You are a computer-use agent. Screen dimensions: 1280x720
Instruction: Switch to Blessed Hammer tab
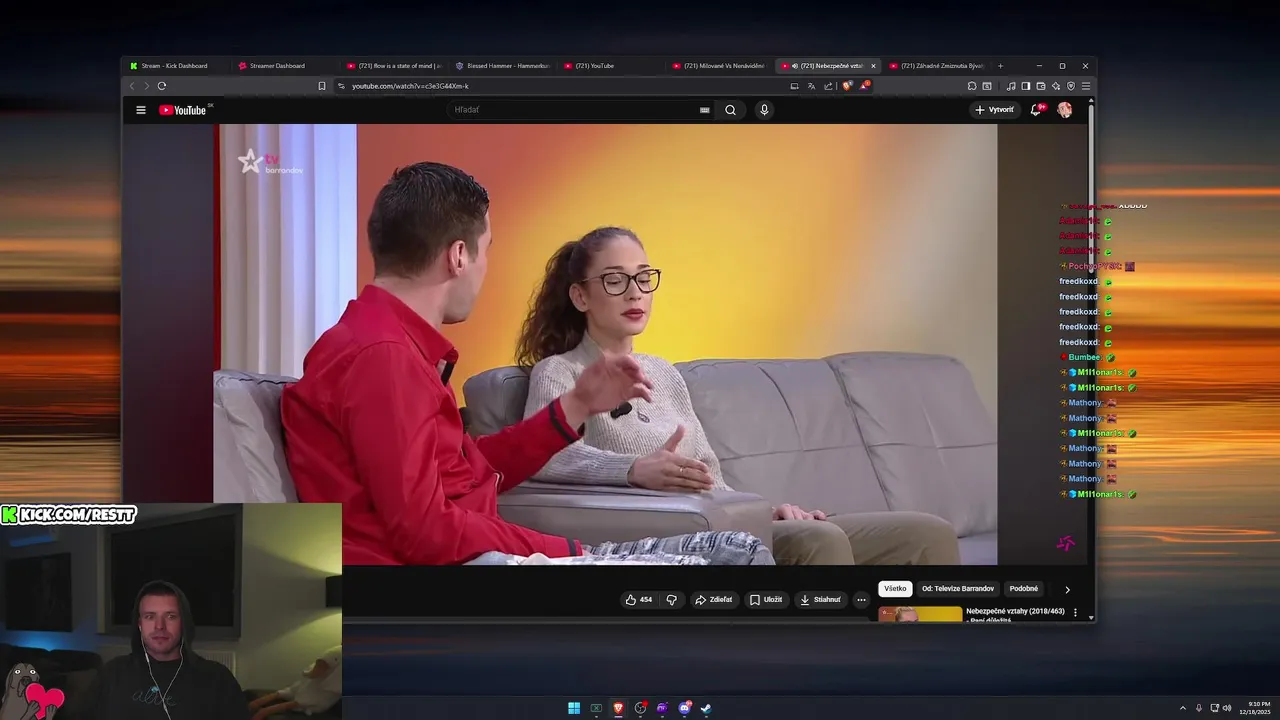[x=502, y=66]
